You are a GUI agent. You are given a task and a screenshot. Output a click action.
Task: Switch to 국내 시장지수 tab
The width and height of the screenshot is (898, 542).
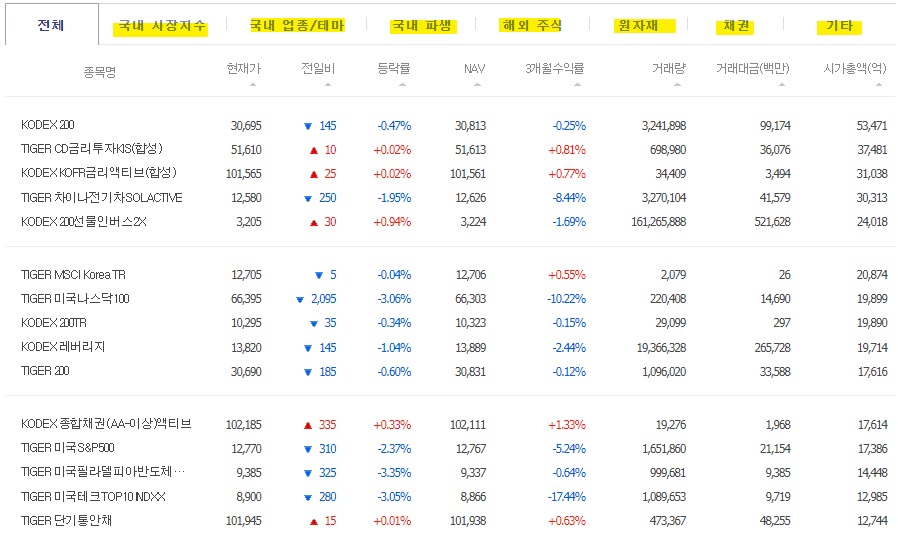point(162,26)
